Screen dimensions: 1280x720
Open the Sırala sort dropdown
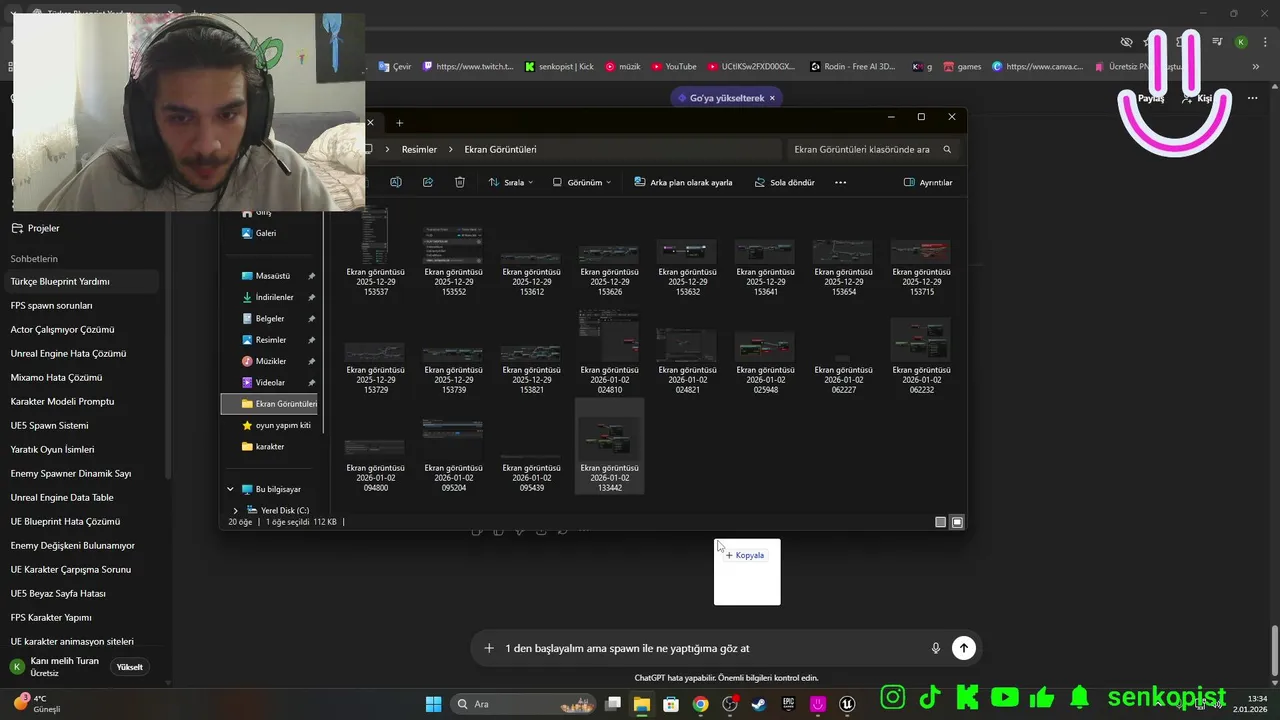tap(511, 182)
